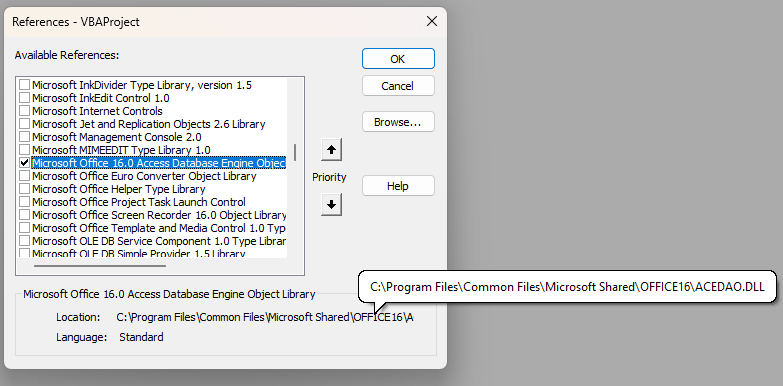Tick Microsoft Jet and Replication Objects checkbox
The width and height of the screenshot is (783, 386).
point(24,124)
